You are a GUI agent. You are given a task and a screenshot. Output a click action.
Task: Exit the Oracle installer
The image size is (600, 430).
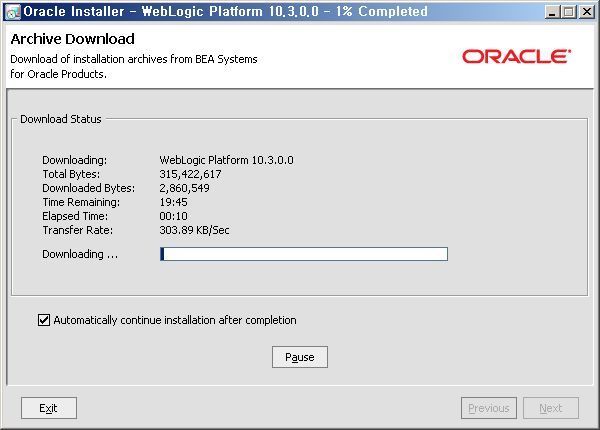pos(49,408)
